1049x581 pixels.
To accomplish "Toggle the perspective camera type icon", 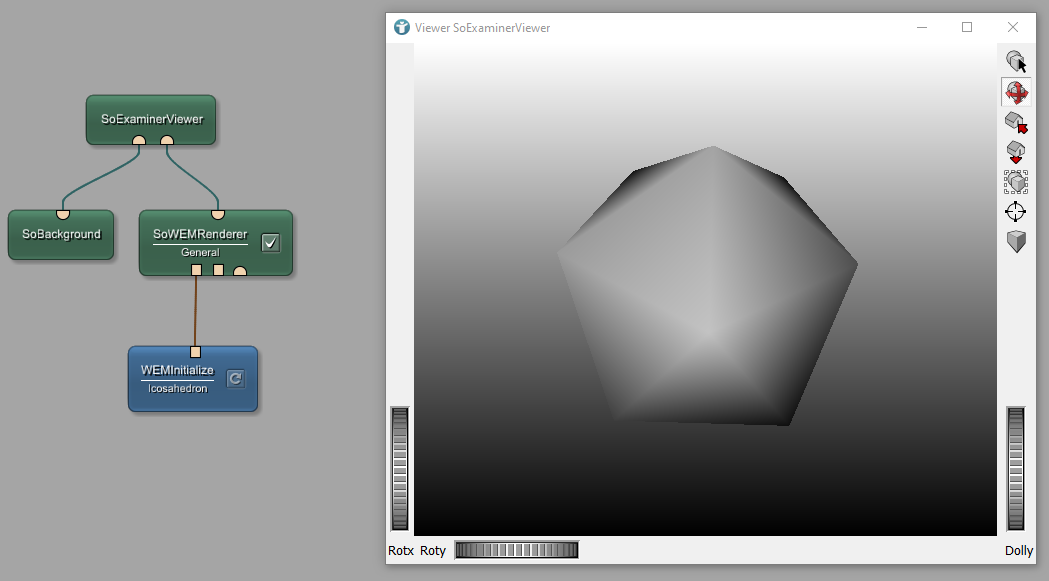I will pos(1016,242).
